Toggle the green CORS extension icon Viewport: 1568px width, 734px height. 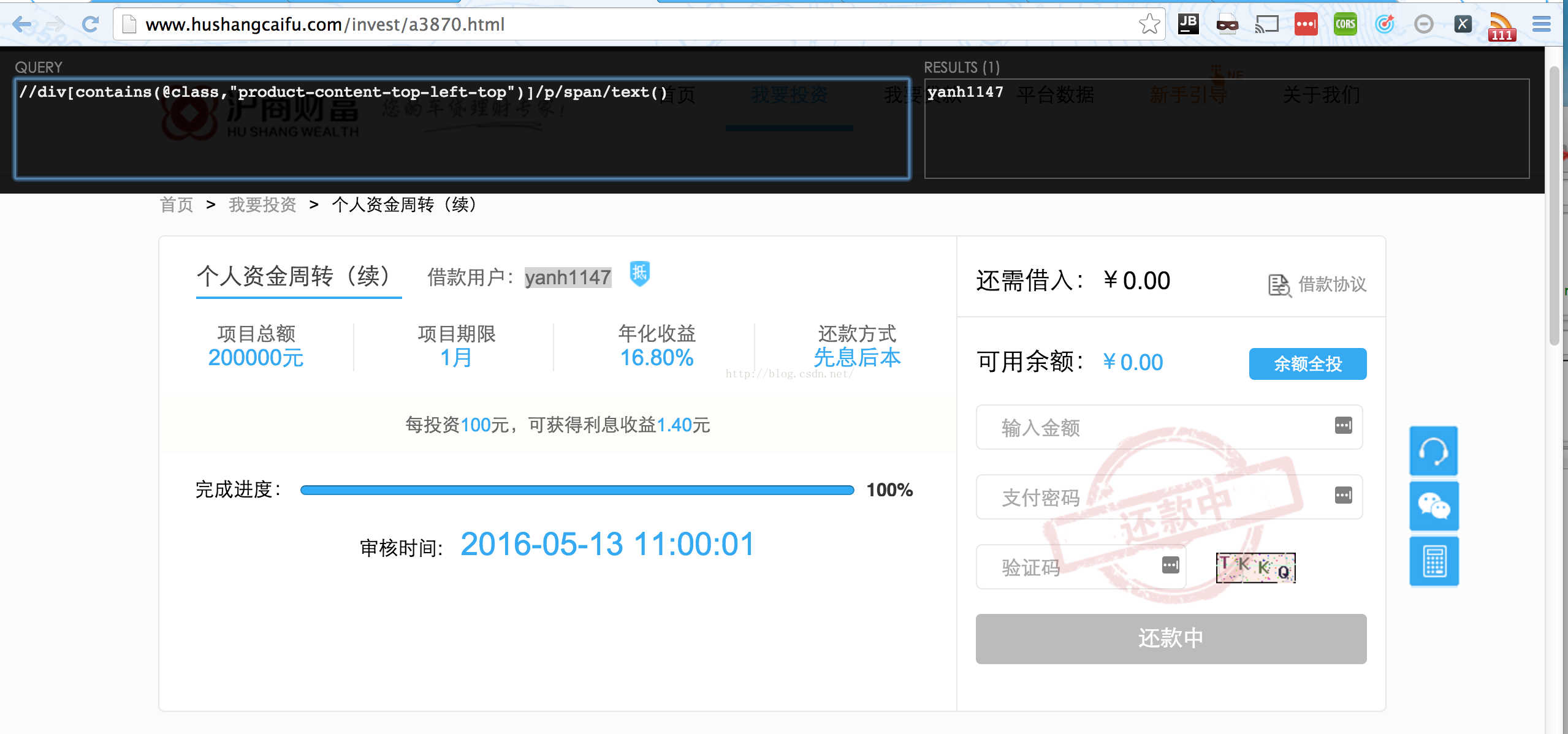[x=1345, y=25]
